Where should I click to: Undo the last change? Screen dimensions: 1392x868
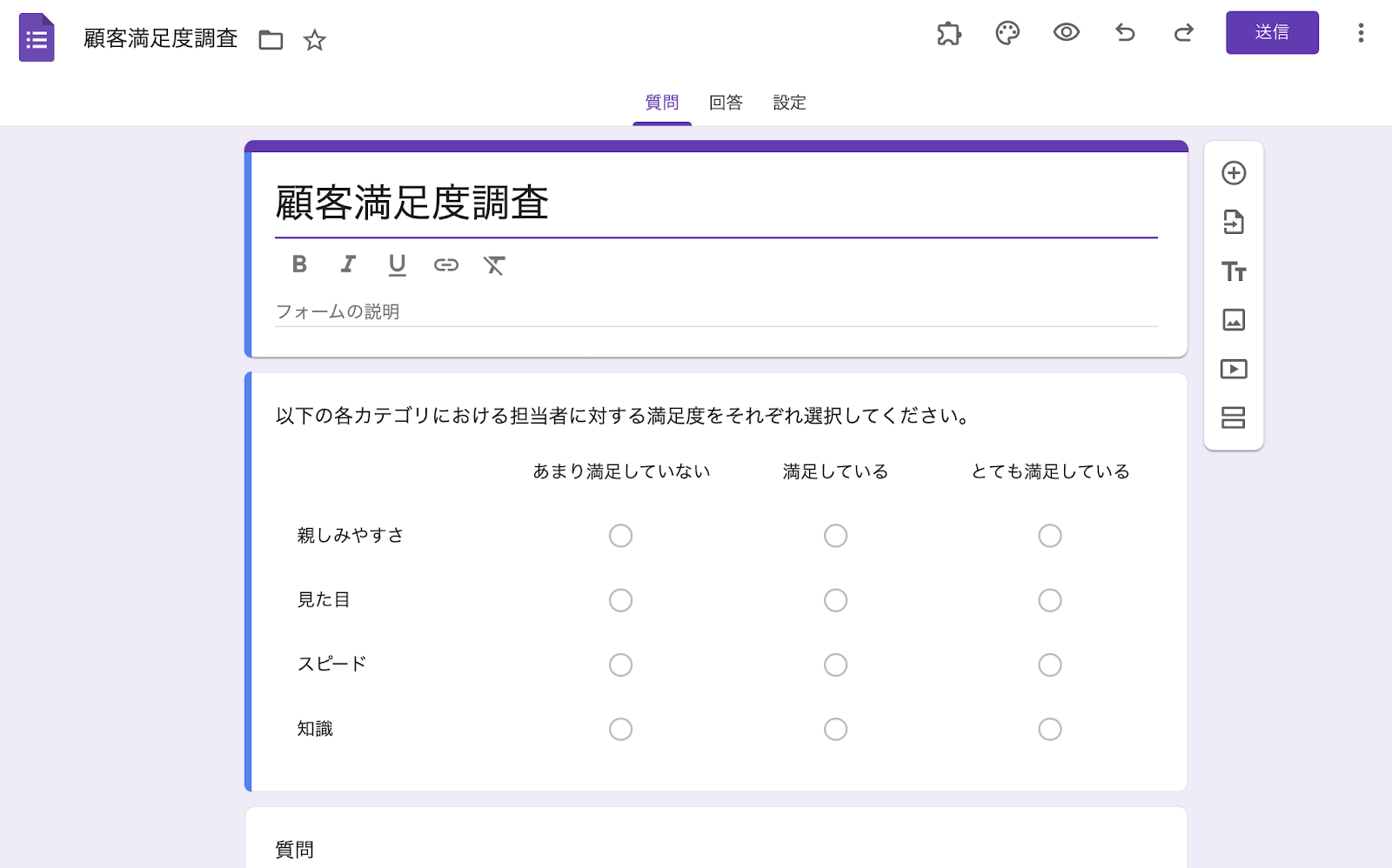[x=1125, y=33]
